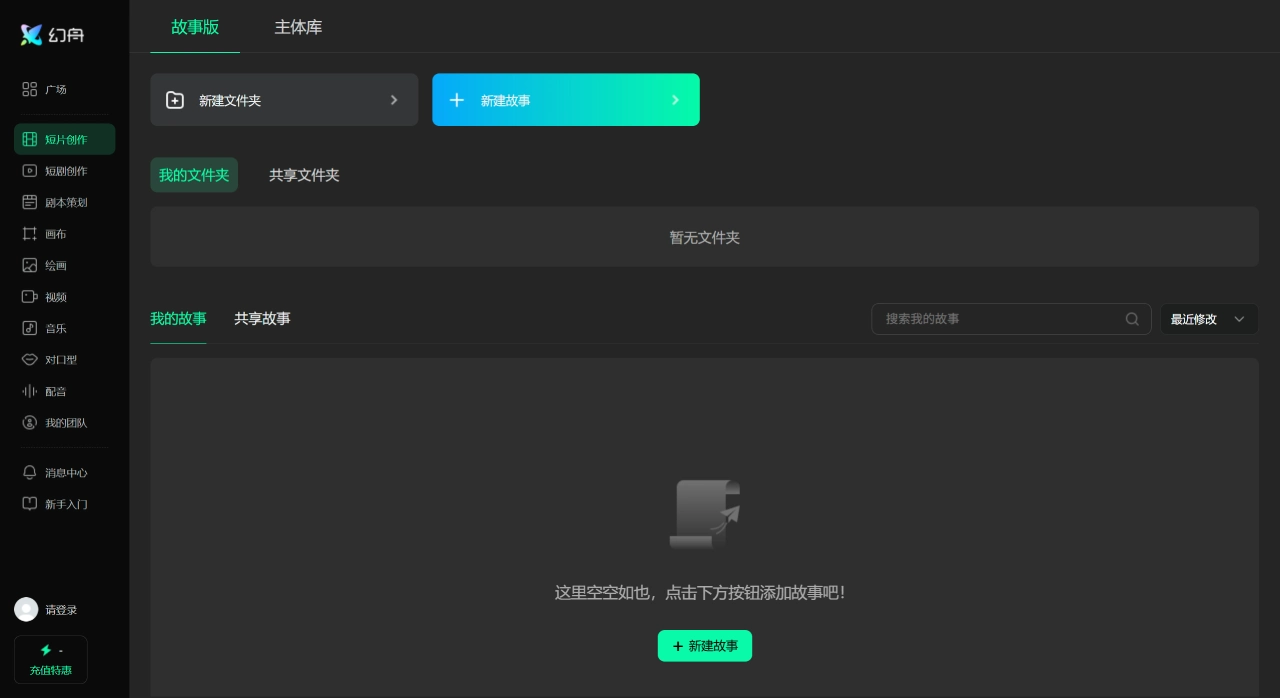Screen dimensions: 1280x698
Task: Select the 共享故事 tab
Action: pos(263,319)
